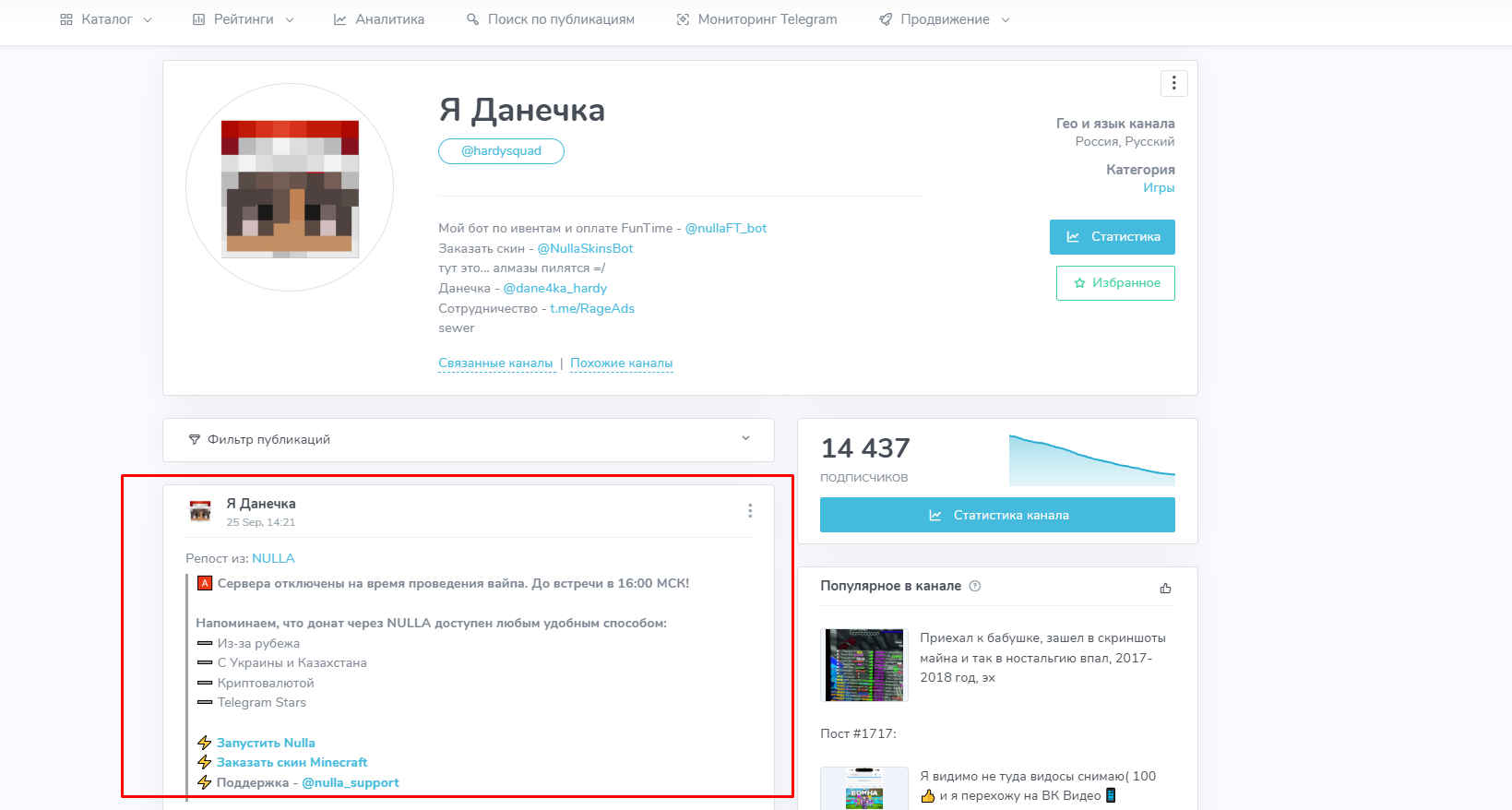Open Мониторинг Telegram in navigation

tap(756, 19)
